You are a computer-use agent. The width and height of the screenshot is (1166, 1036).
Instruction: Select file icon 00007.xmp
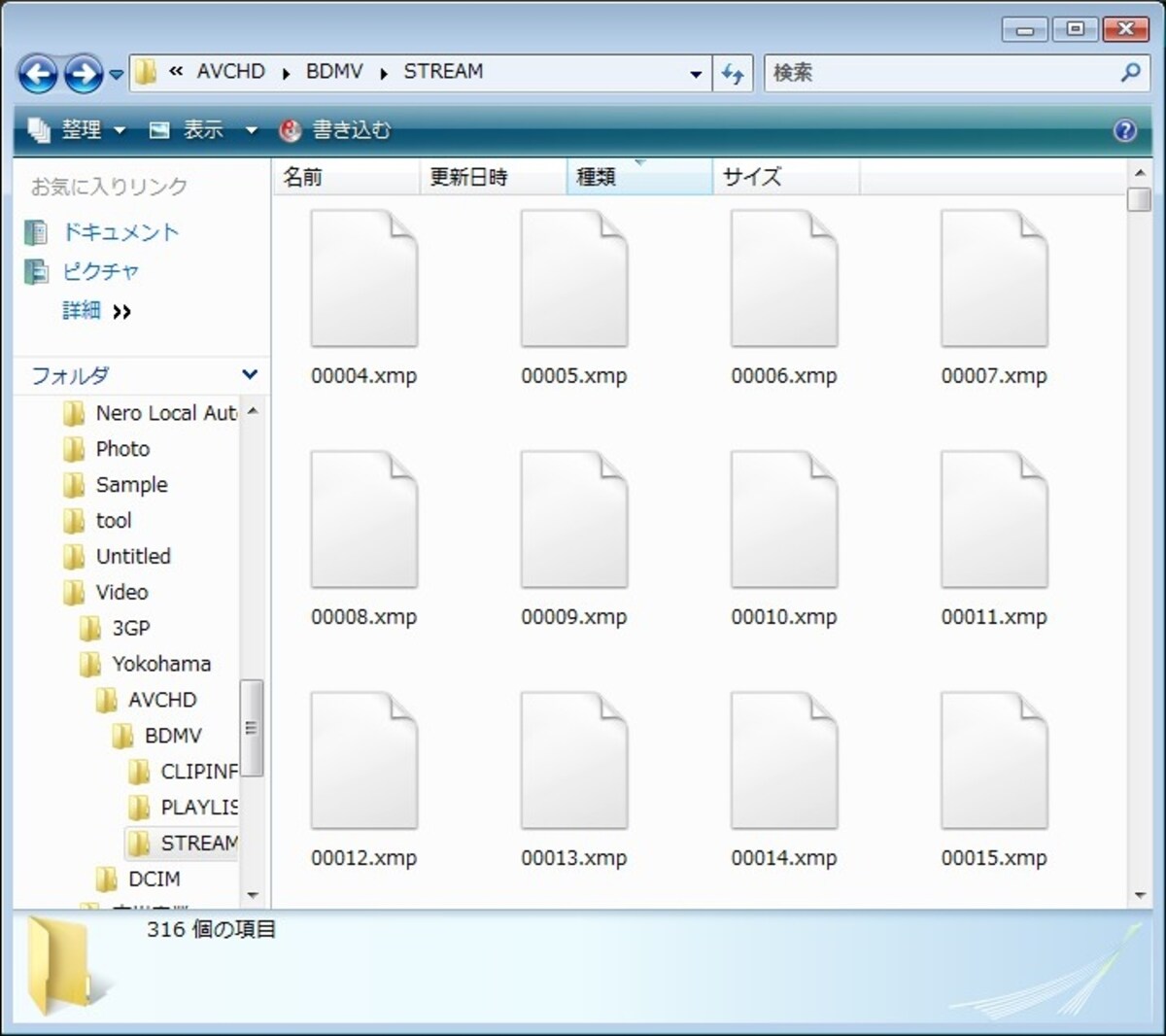pos(994,279)
